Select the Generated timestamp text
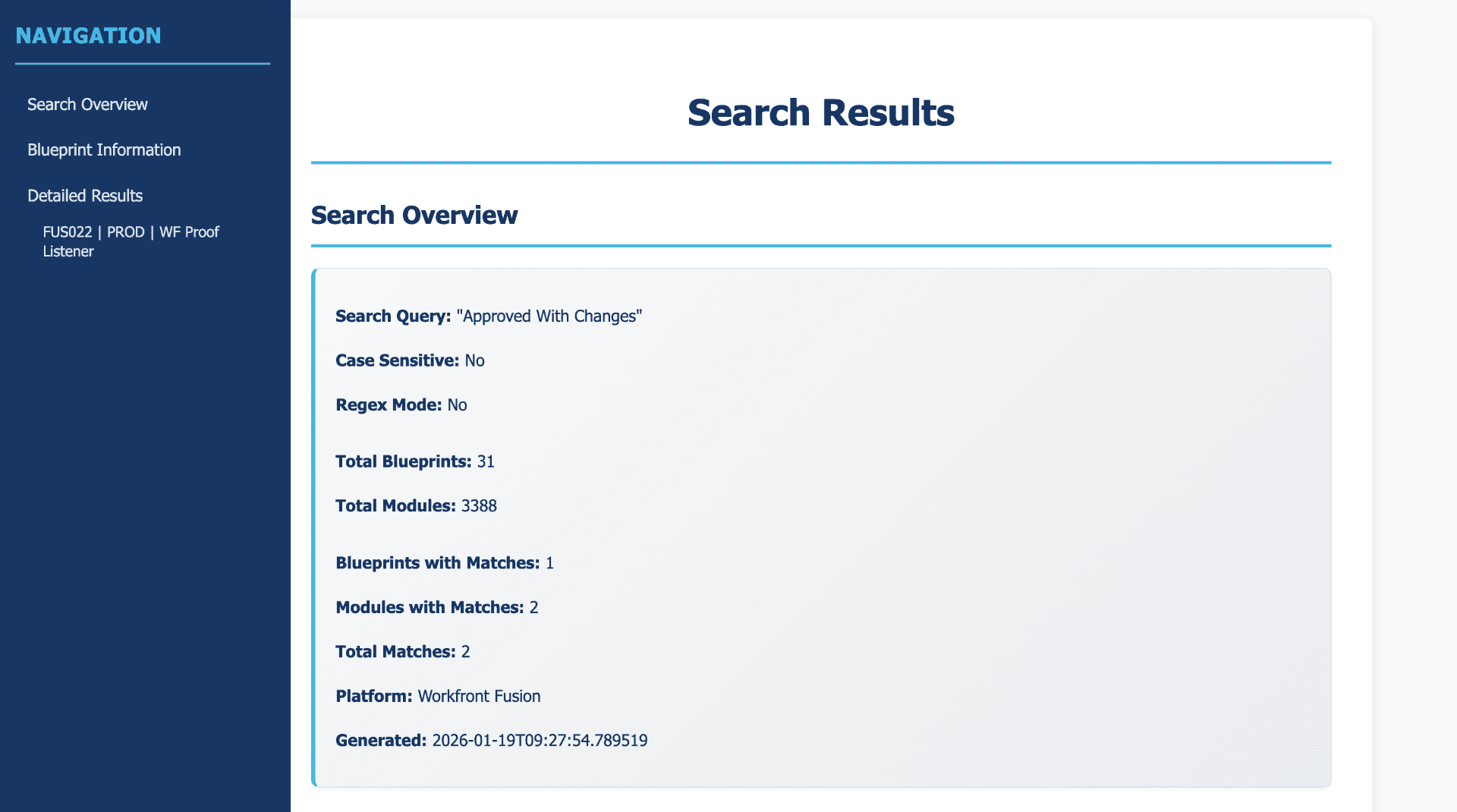 (x=540, y=740)
